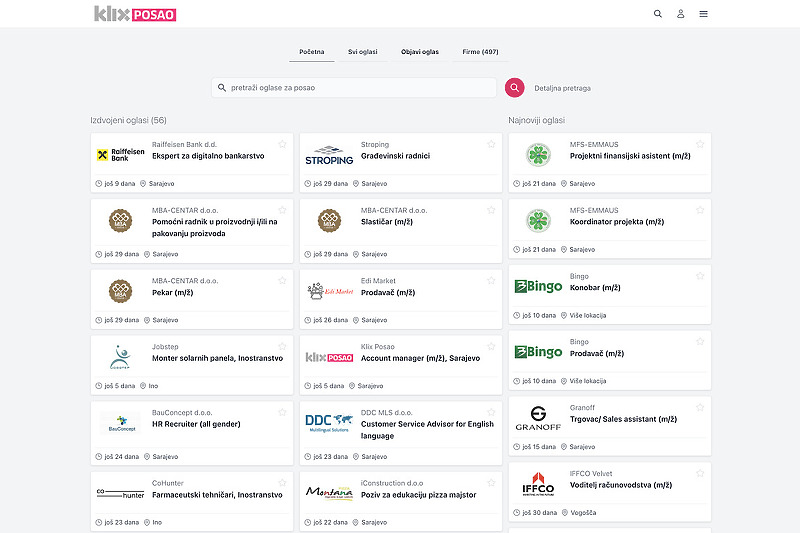Click the Raiffeisen Bank logo
This screenshot has height=533, width=800.
[120, 155]
